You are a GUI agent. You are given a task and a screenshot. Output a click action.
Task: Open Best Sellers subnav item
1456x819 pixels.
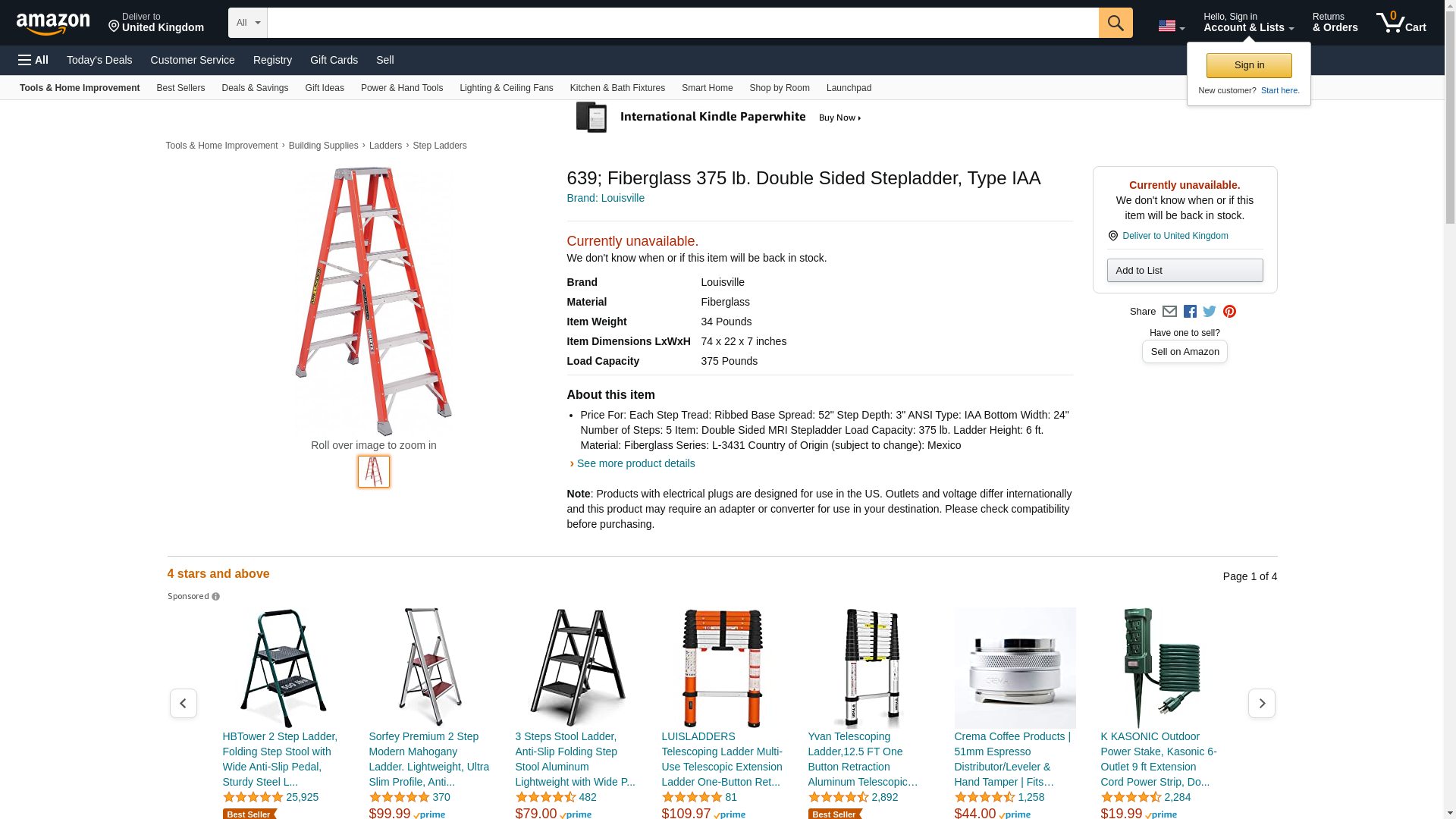[x=180, y=88]
